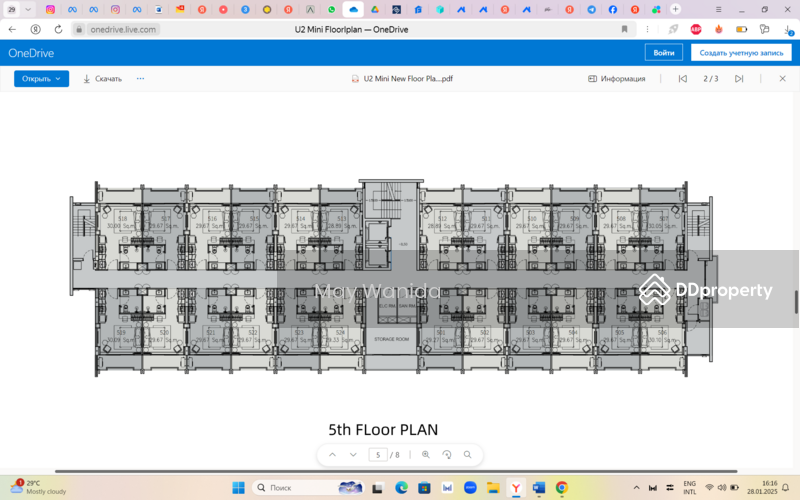
Task: Open Task View on the taskbar
Action: [378, 488]
